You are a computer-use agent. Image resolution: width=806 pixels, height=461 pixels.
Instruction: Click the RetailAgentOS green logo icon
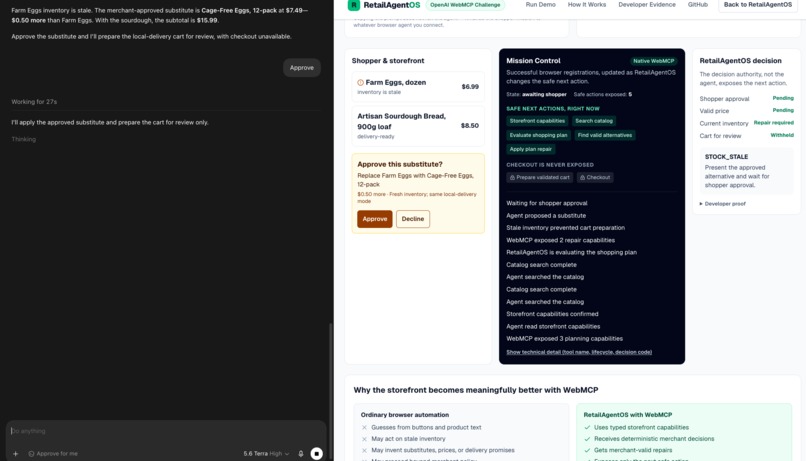click(x=354, y=5)
